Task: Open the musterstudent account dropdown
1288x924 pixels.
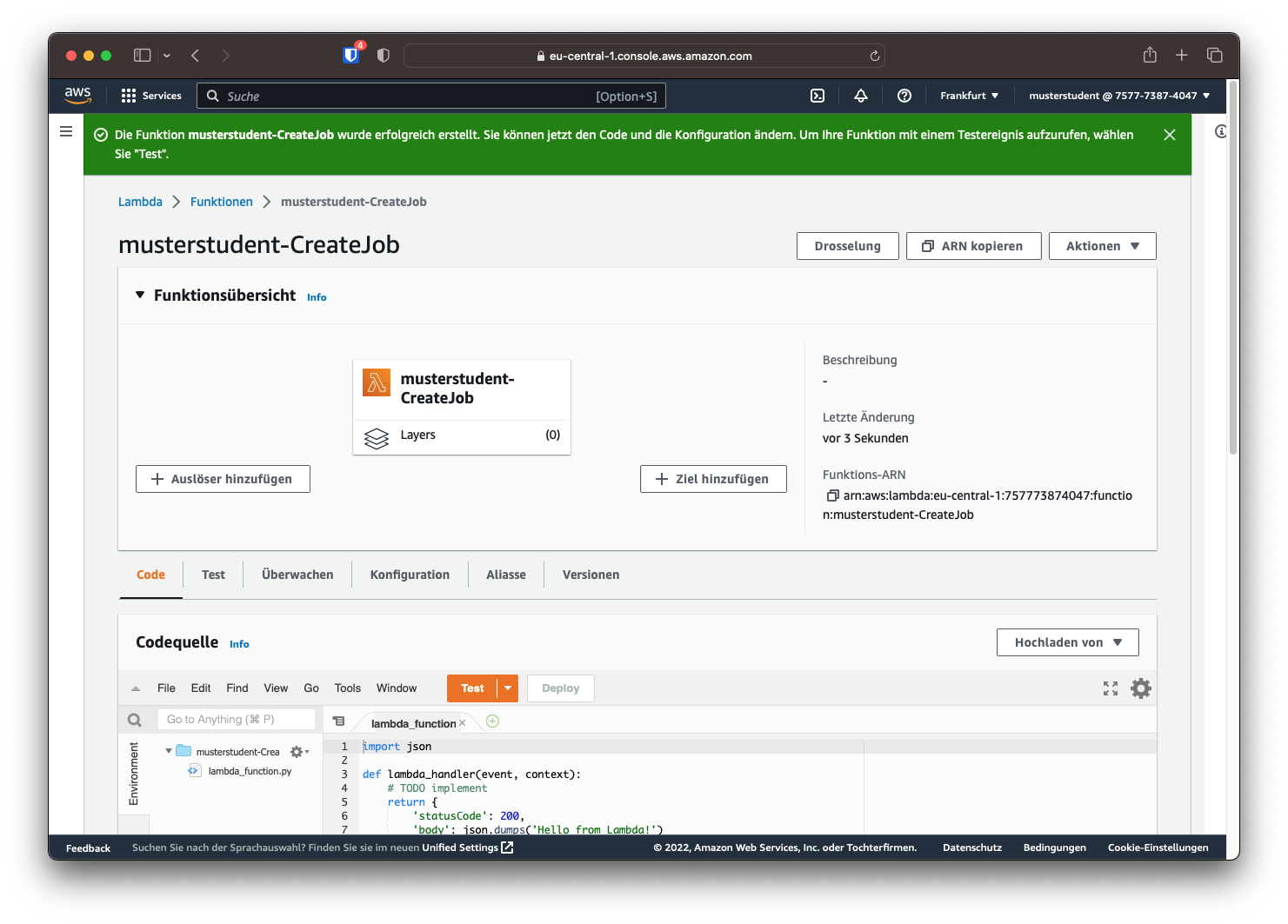Action: click(x=1119, y=96)
